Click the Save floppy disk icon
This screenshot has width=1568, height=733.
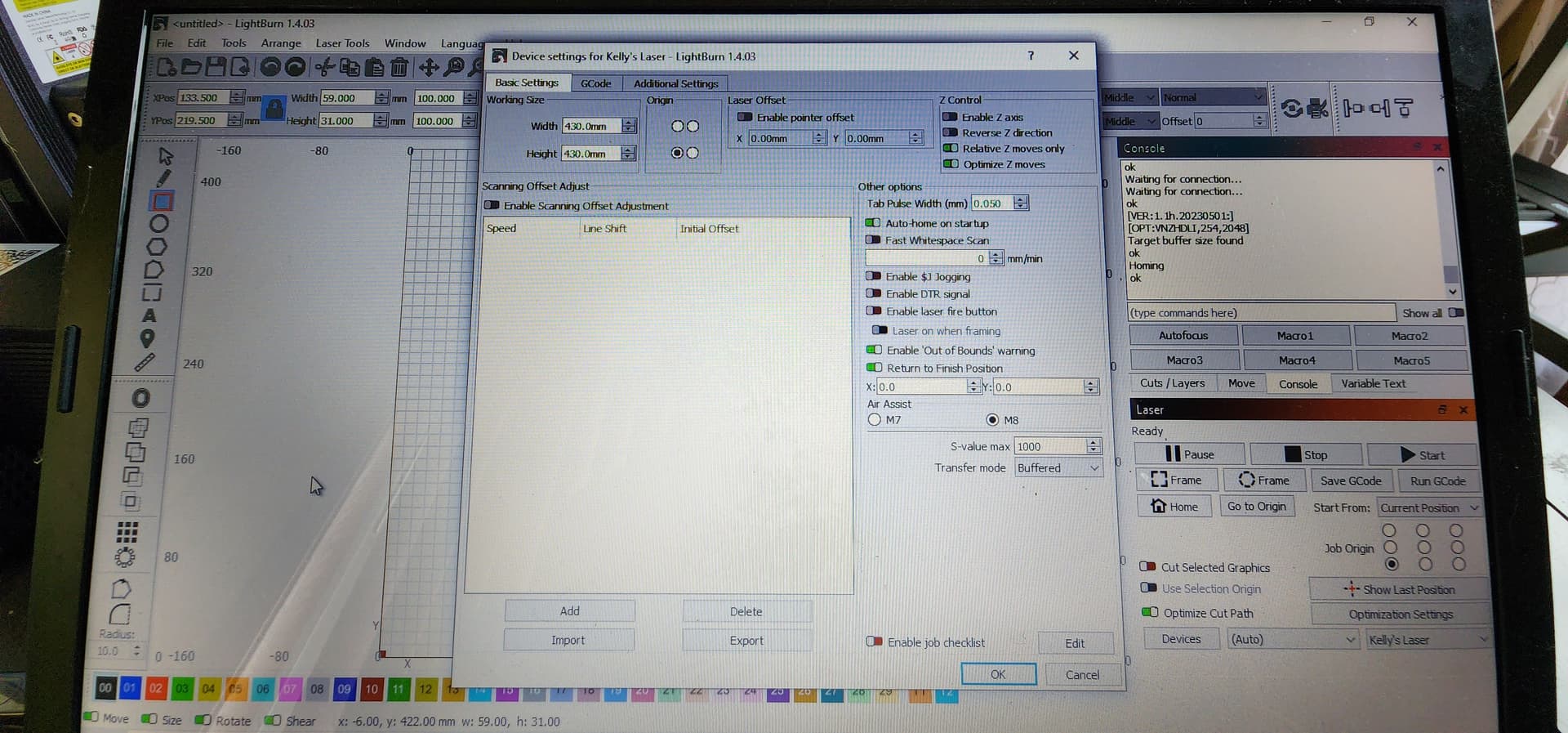(x=216, y=67)
